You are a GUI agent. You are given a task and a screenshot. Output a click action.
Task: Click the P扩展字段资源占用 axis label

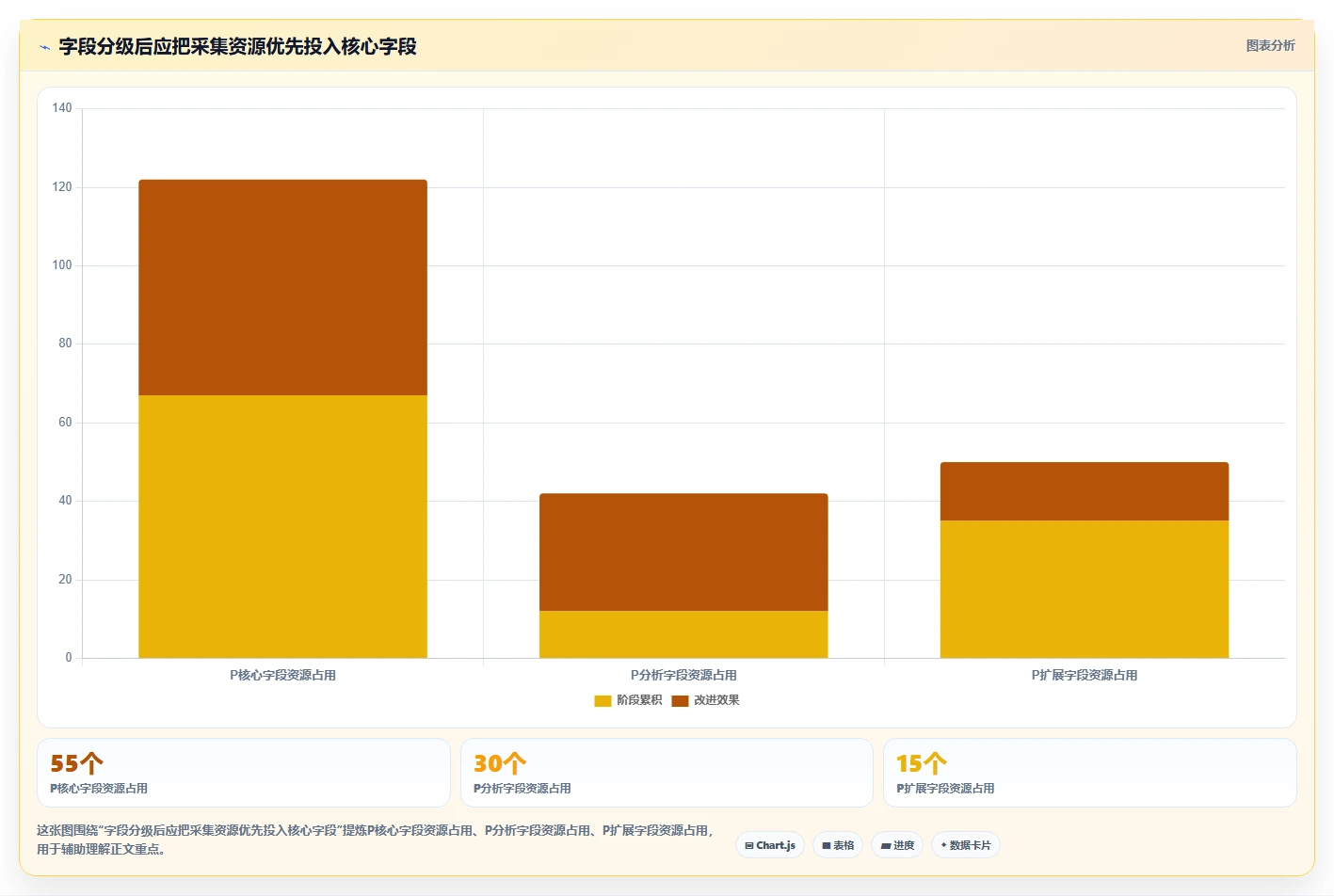coord(1085,676)
